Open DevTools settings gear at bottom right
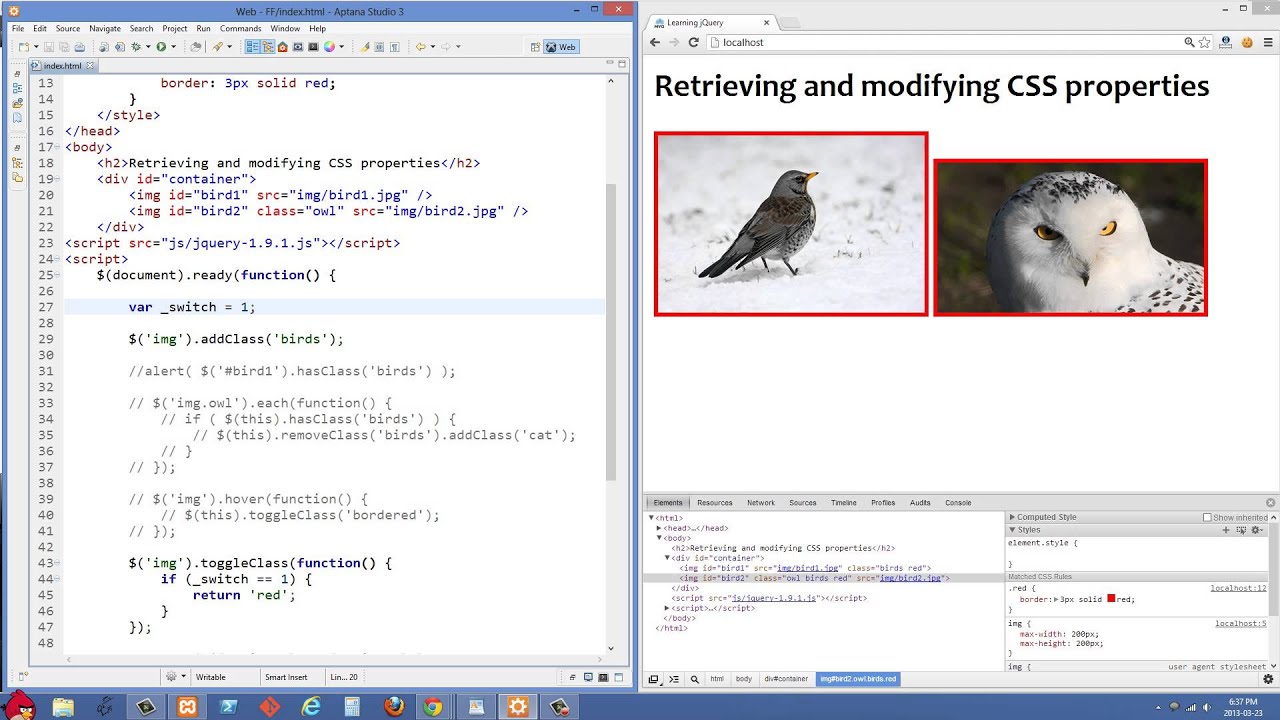The image size is (1280, 720). [x=1267, y=679]
